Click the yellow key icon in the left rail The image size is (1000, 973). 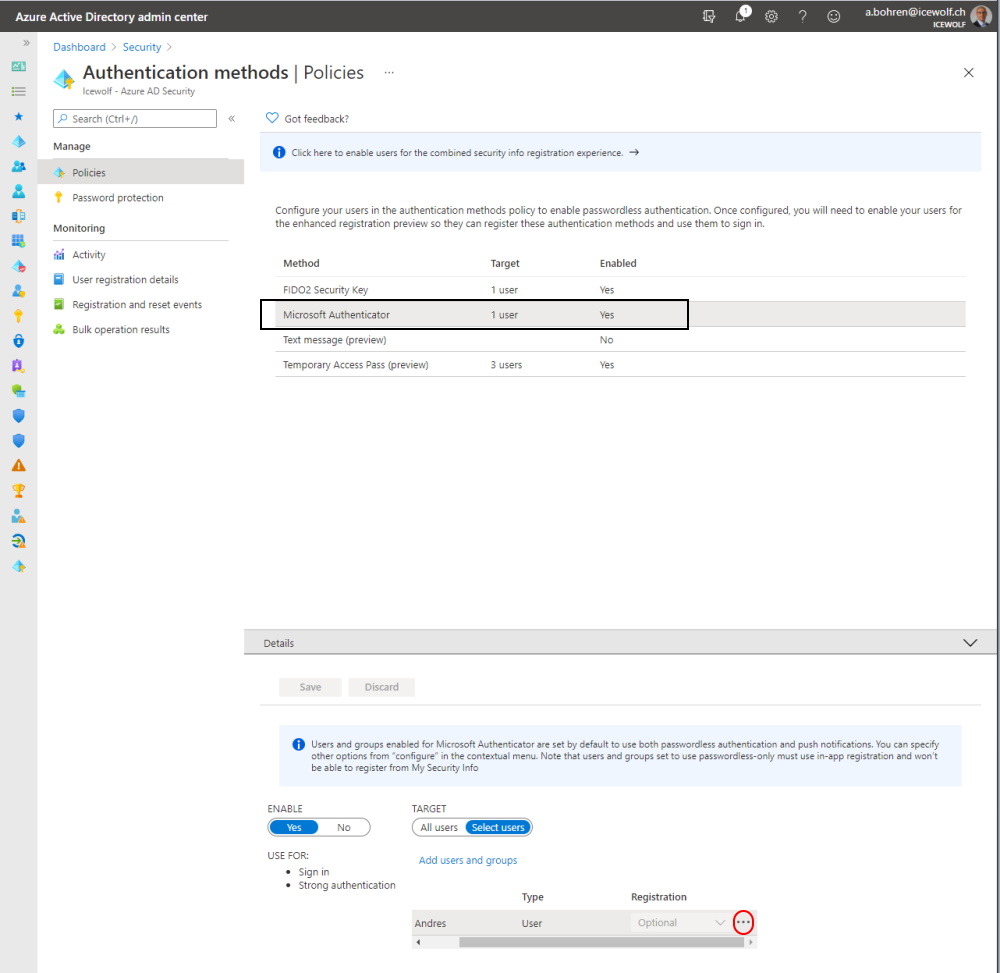click(18, 316)
